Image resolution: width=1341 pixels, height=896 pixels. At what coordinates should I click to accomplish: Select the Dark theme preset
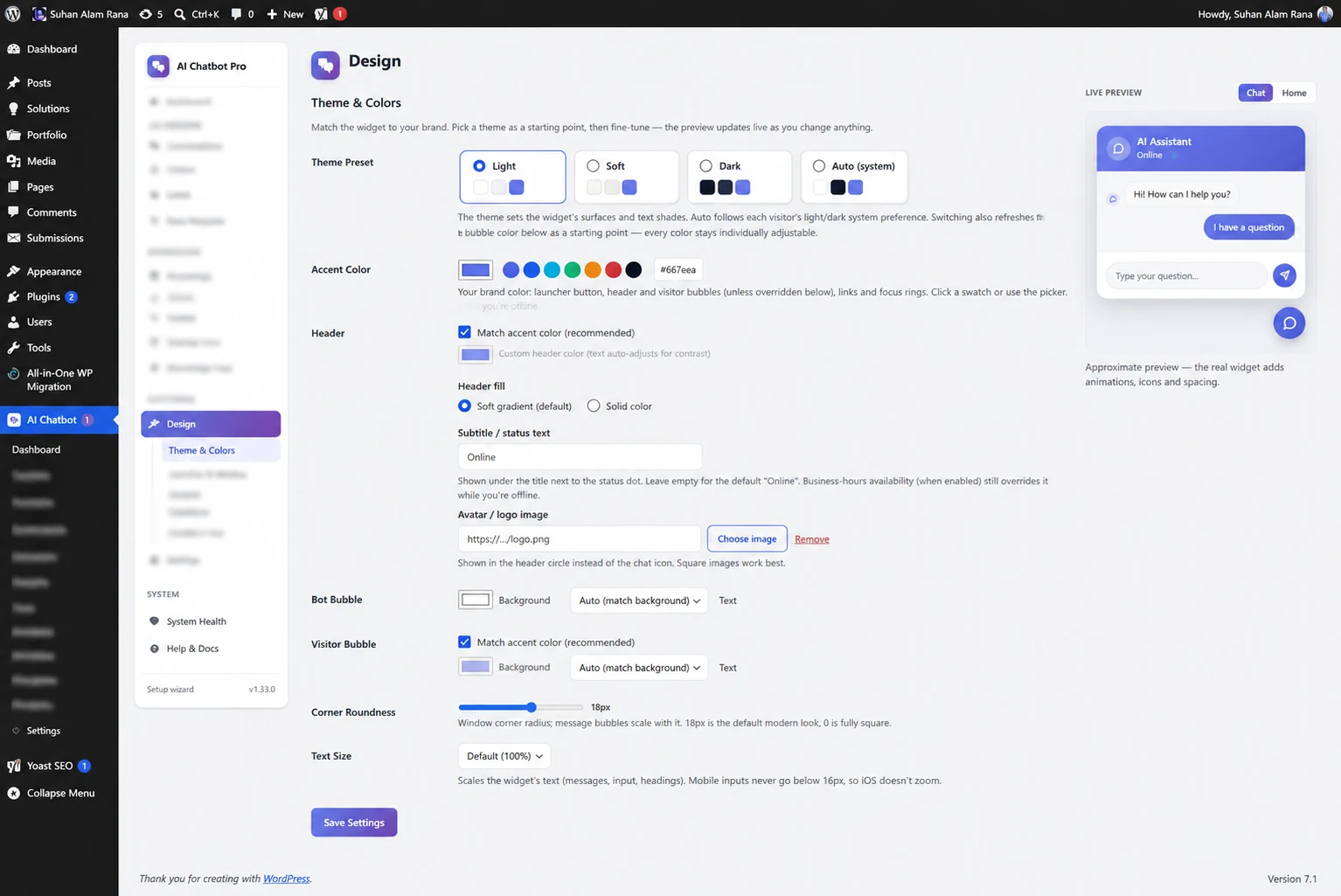(740, 177)
